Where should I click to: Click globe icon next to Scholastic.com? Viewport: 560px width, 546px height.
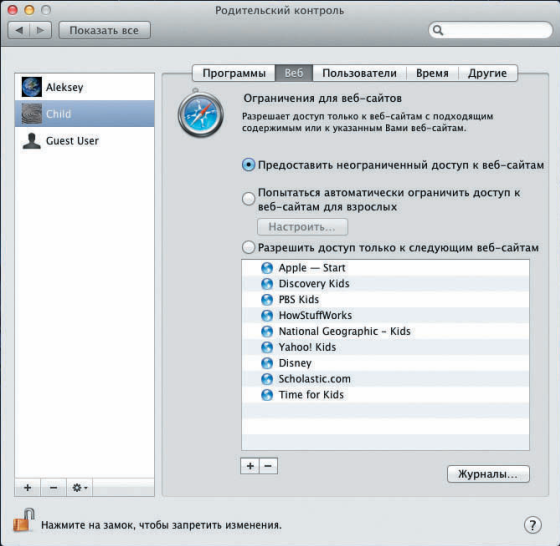click(267, 379)
